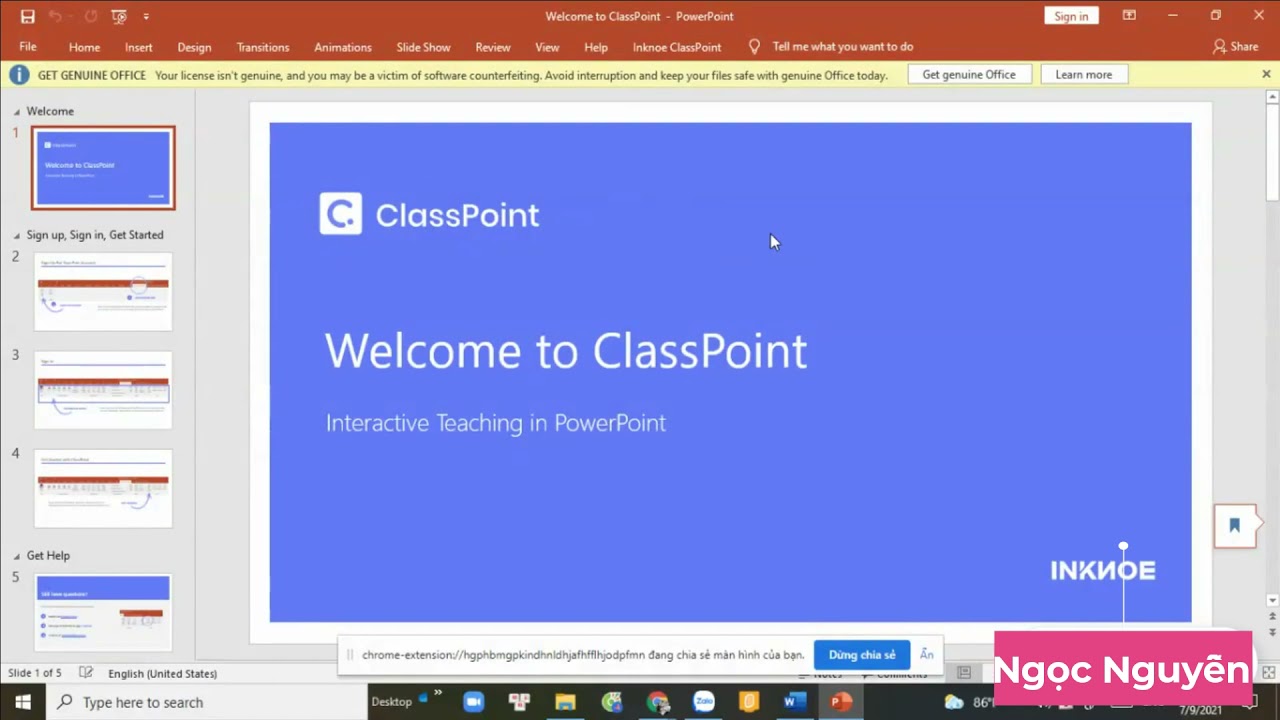This screenshot has width=1280, height=720.
Task: Click the Desktop toolbar label in taskbar
Action: coord(391,702)
